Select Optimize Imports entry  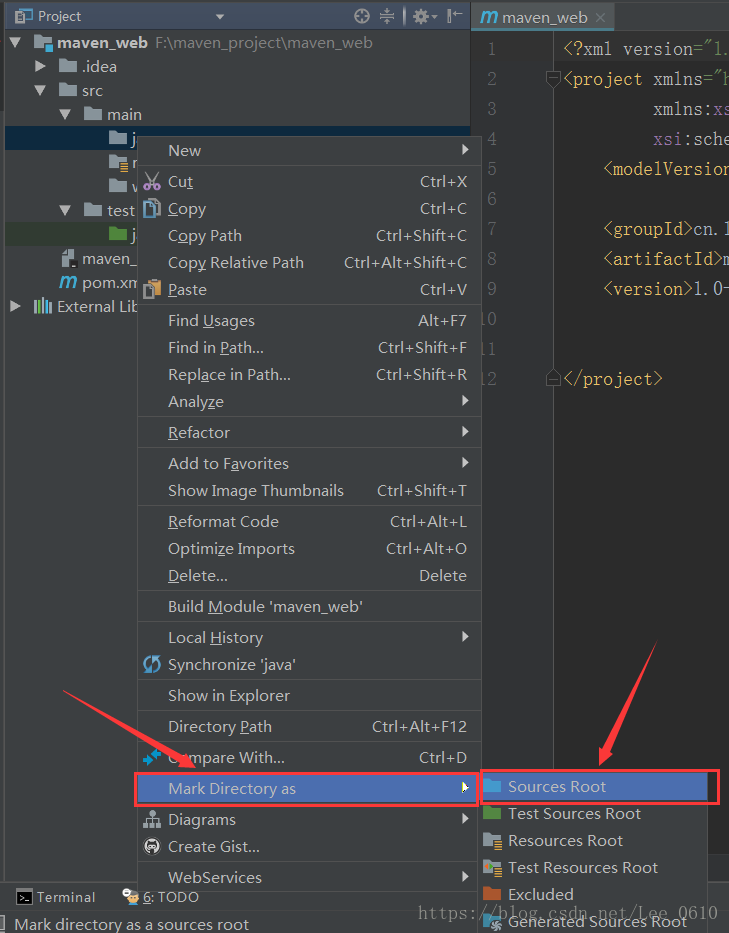pos(309,549)
